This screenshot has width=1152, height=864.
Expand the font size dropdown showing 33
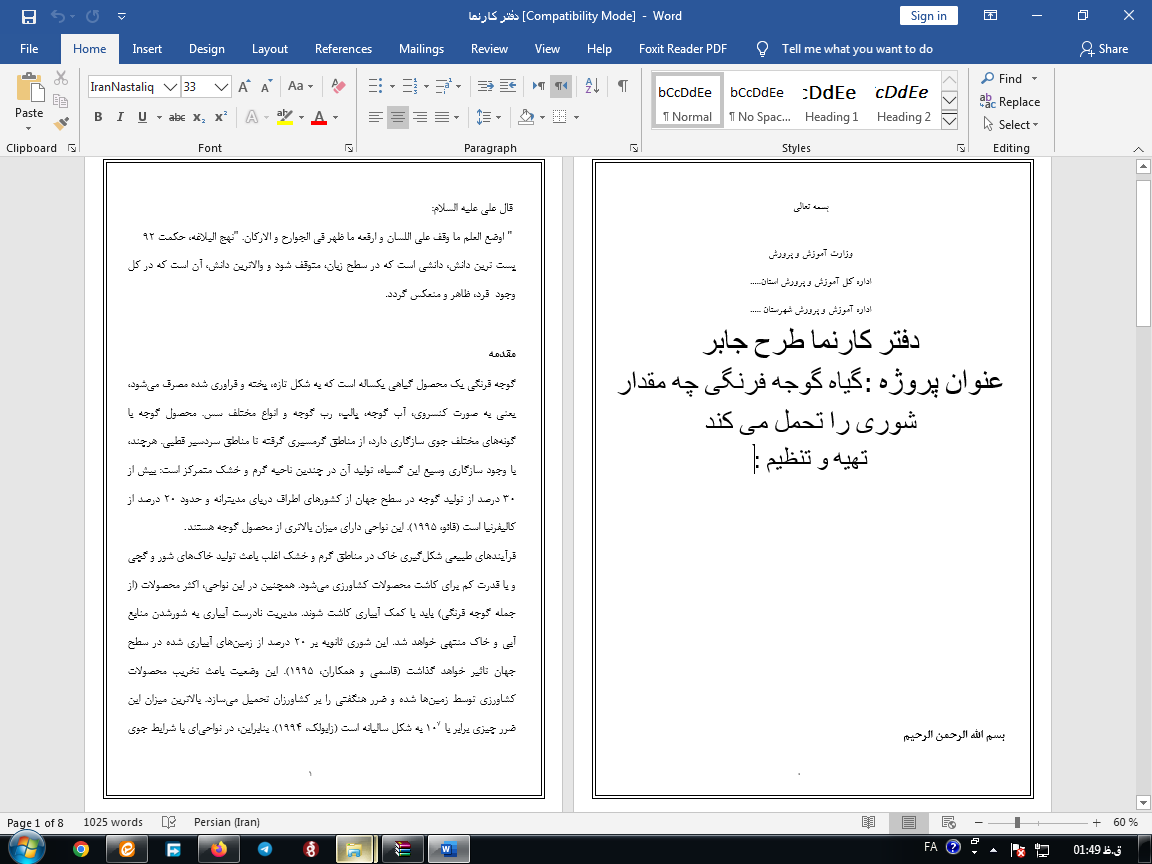tap(222, 87)
